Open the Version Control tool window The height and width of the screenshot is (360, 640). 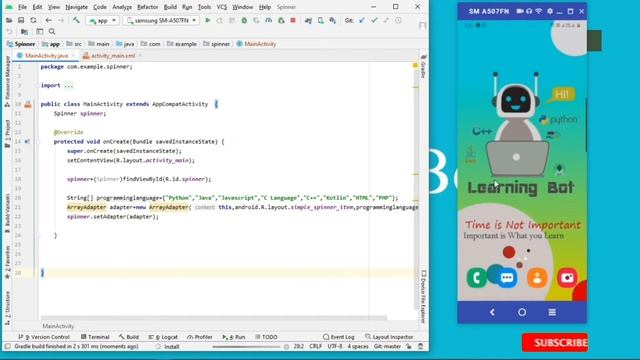44,337
